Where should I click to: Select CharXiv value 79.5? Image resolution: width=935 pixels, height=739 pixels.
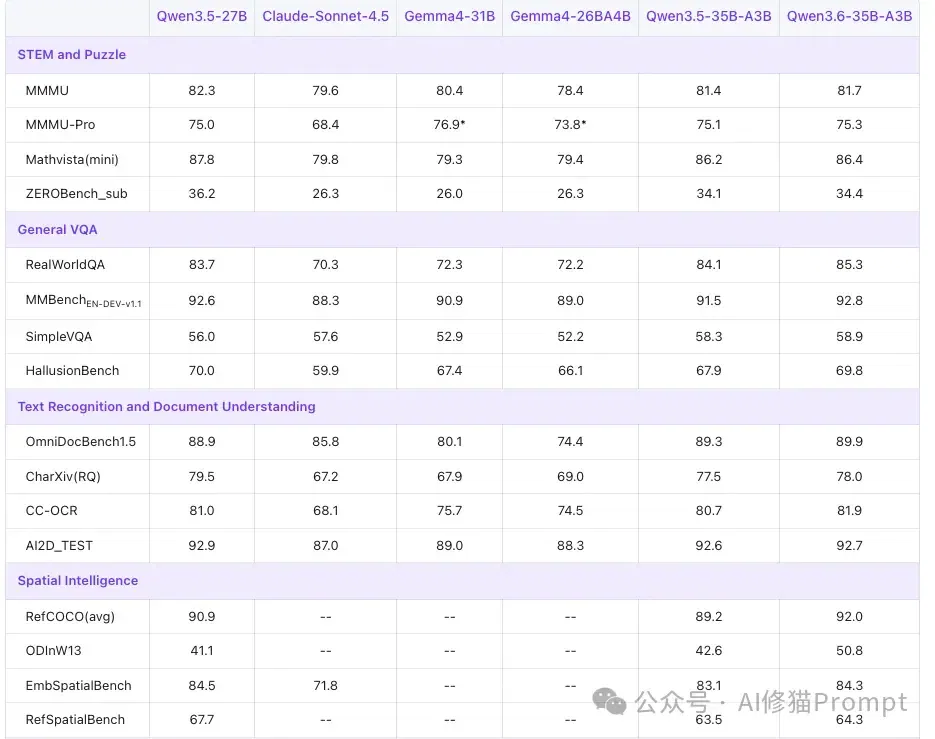point(202,477)
